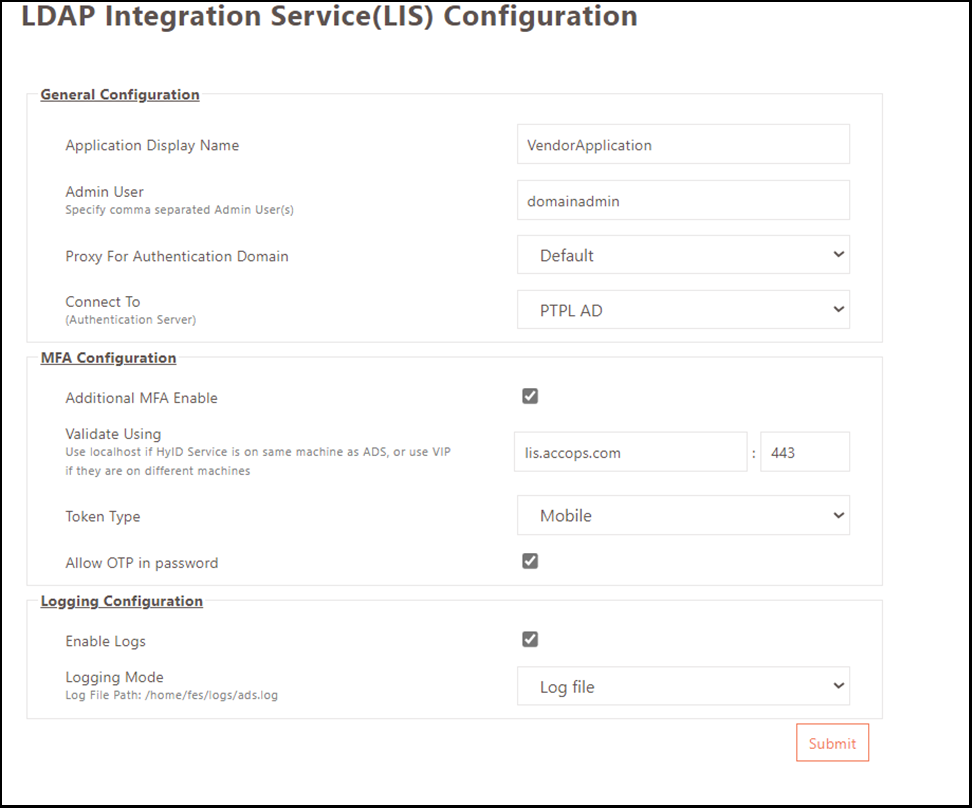Click the Application Display Name text field
This screenshot has width=975, height=808.
point(683,145)
